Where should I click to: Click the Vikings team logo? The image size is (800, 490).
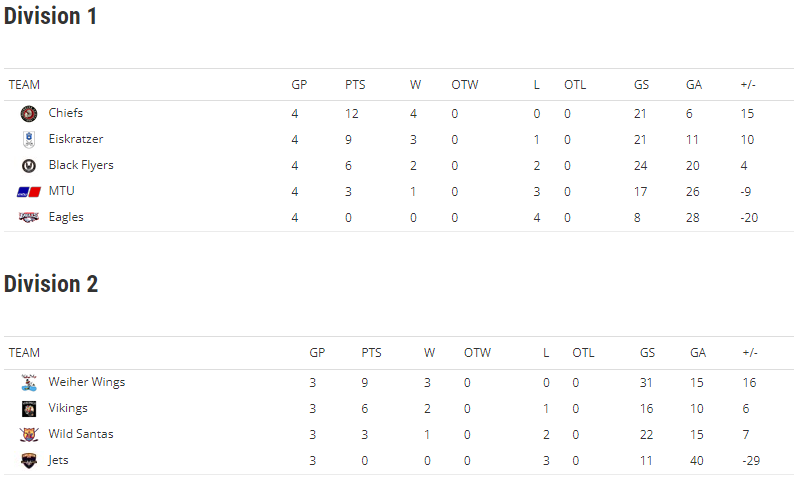click(x=29, y=409)
